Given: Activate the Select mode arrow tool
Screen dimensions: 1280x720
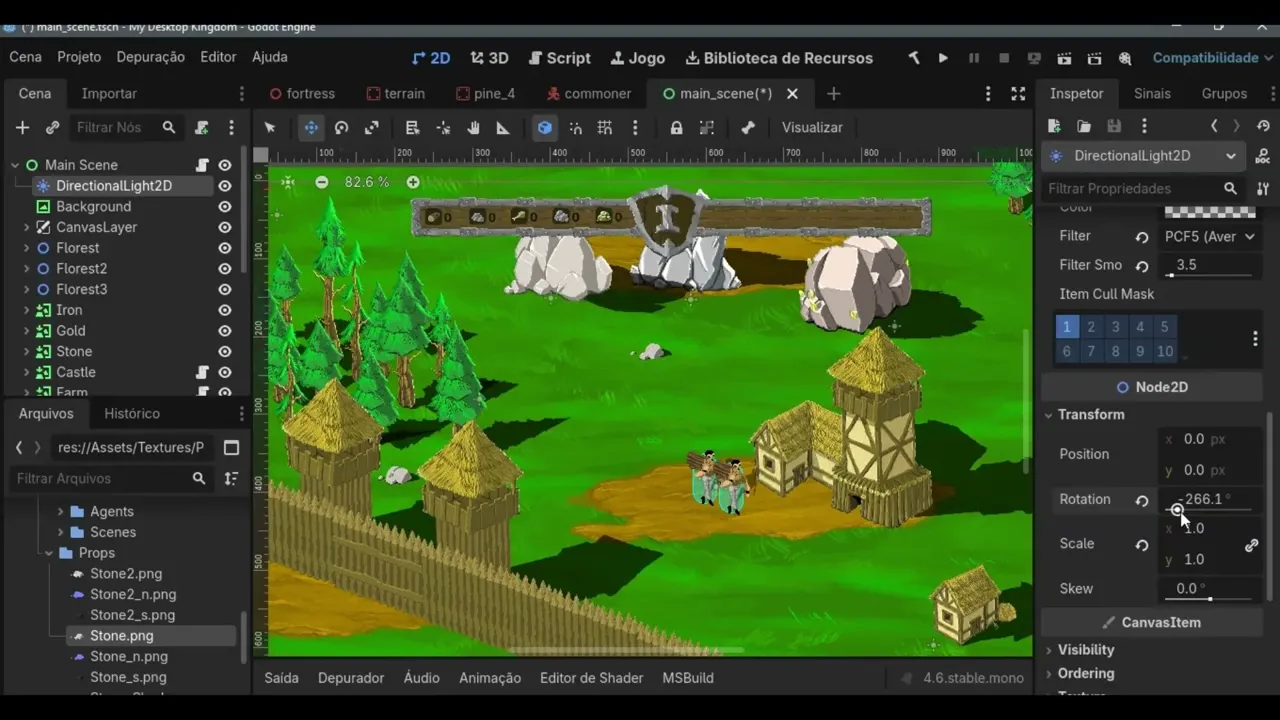Looking at the screenshot, I should point(270,127).
